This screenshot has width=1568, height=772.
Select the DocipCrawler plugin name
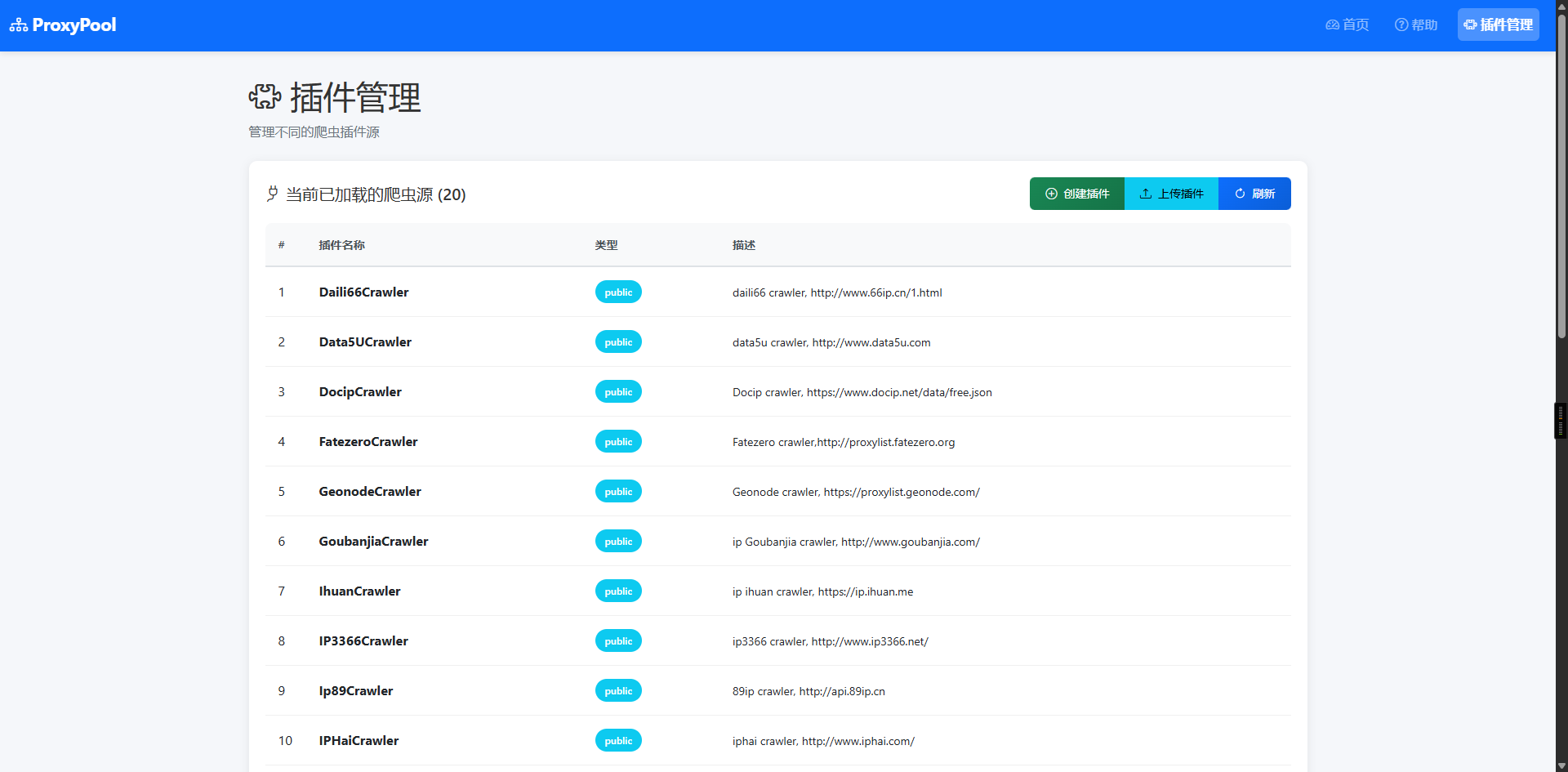click(x=360, y=392)
